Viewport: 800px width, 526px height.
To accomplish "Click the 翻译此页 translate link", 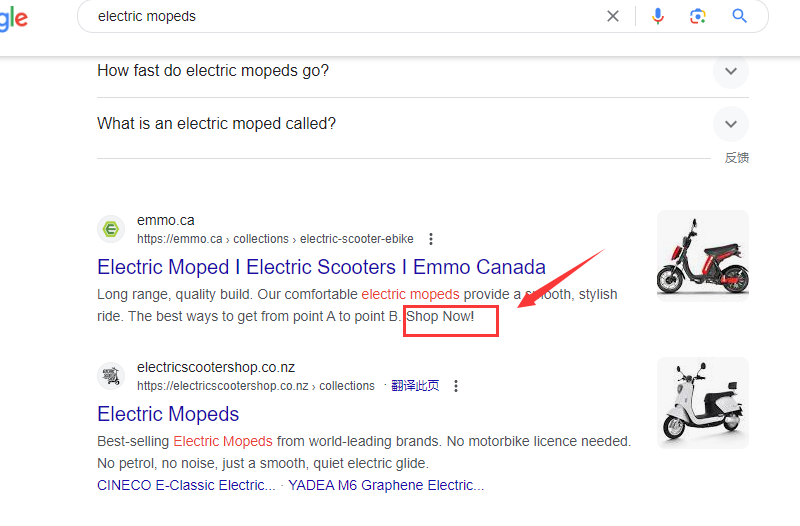I will (x=415, y=386).
